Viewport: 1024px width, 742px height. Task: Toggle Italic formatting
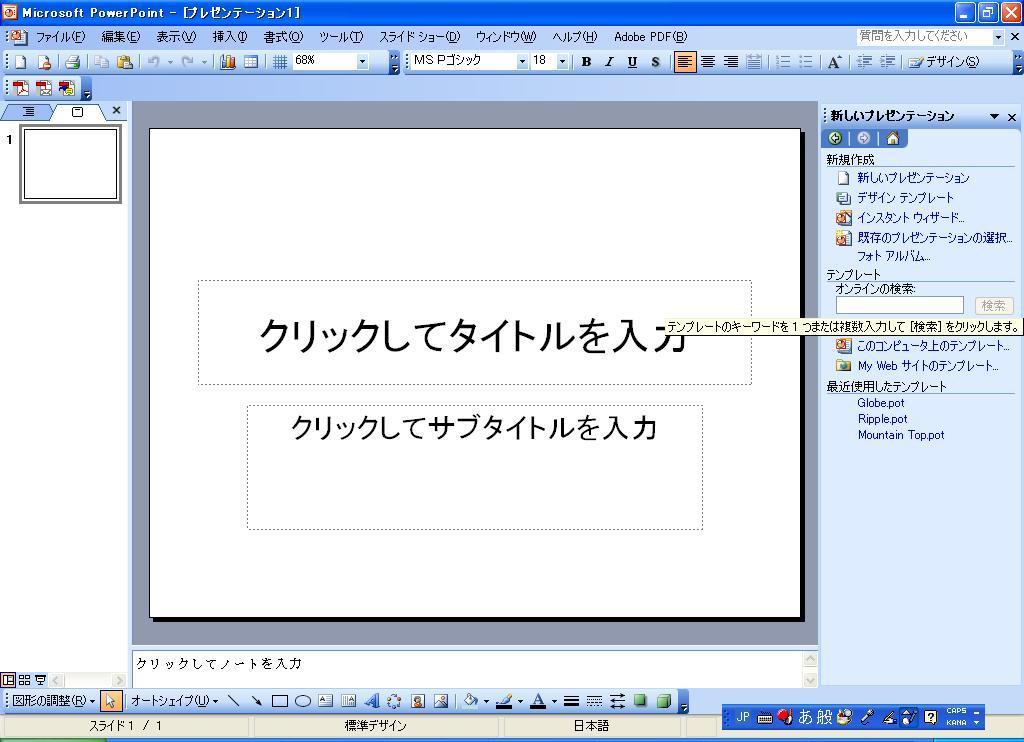[x=609, y=62]
